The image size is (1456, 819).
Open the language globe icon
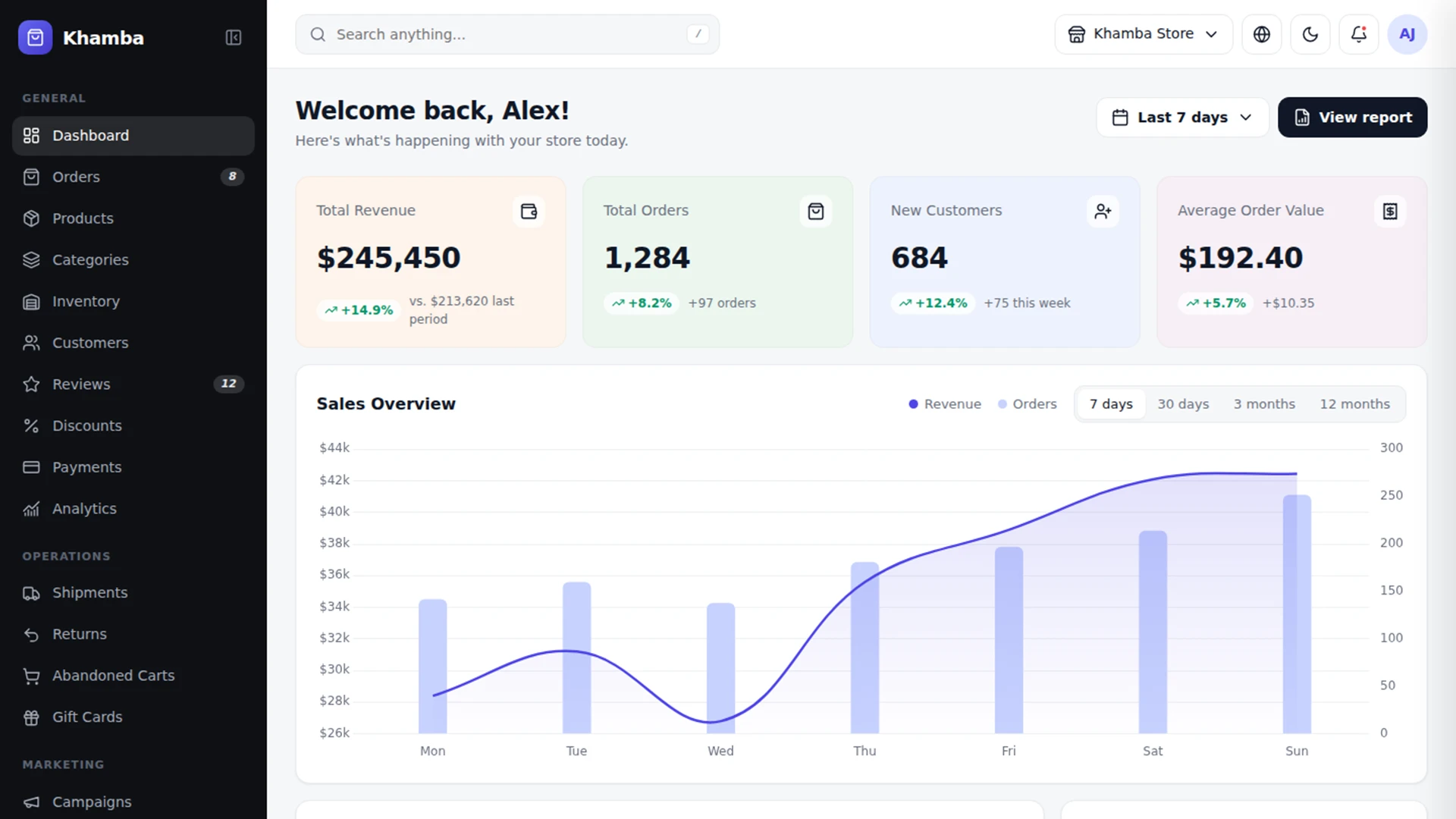1262,34
